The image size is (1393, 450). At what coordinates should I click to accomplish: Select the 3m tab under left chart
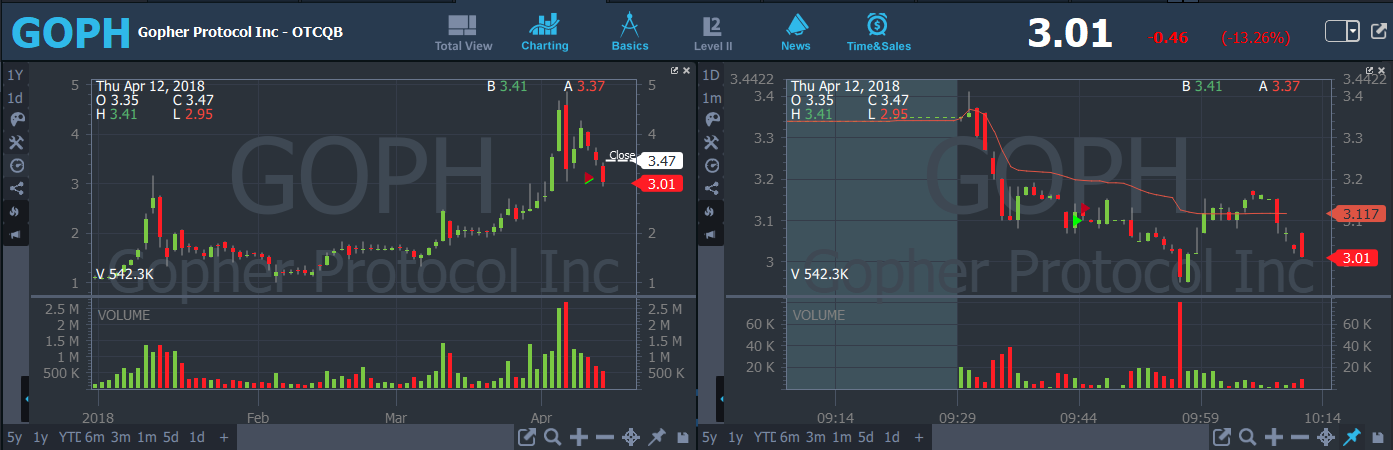coord(120,437)
